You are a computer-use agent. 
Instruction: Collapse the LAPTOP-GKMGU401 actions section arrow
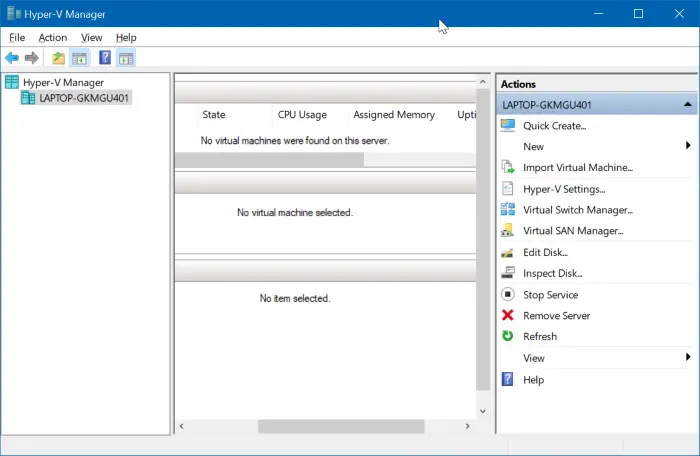click(x=688, y=105)
